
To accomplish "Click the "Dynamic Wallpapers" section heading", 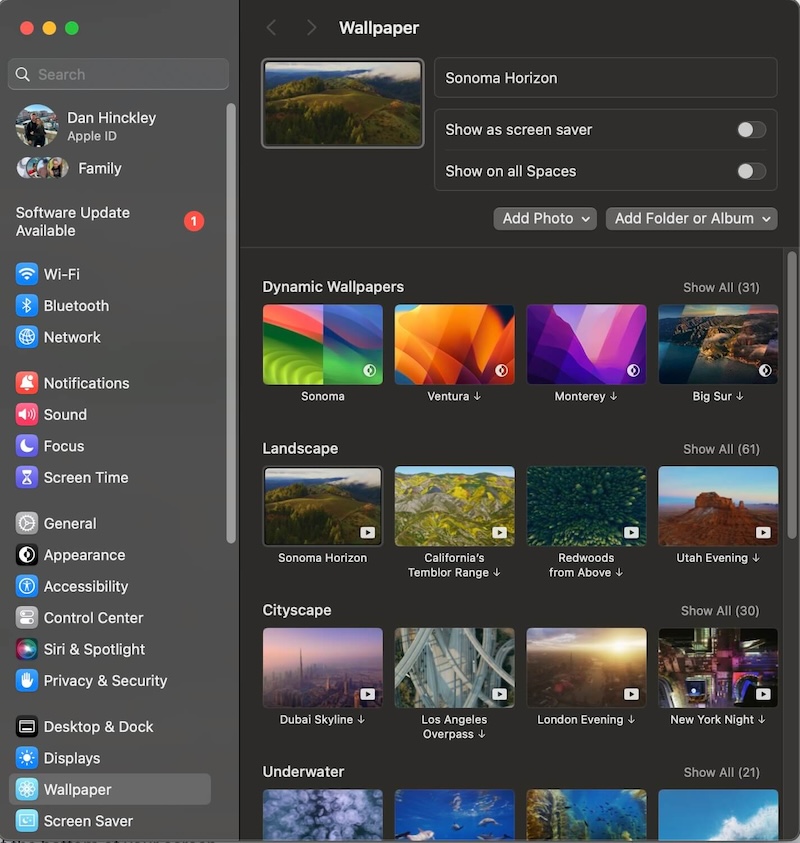I will click(333, 287).
